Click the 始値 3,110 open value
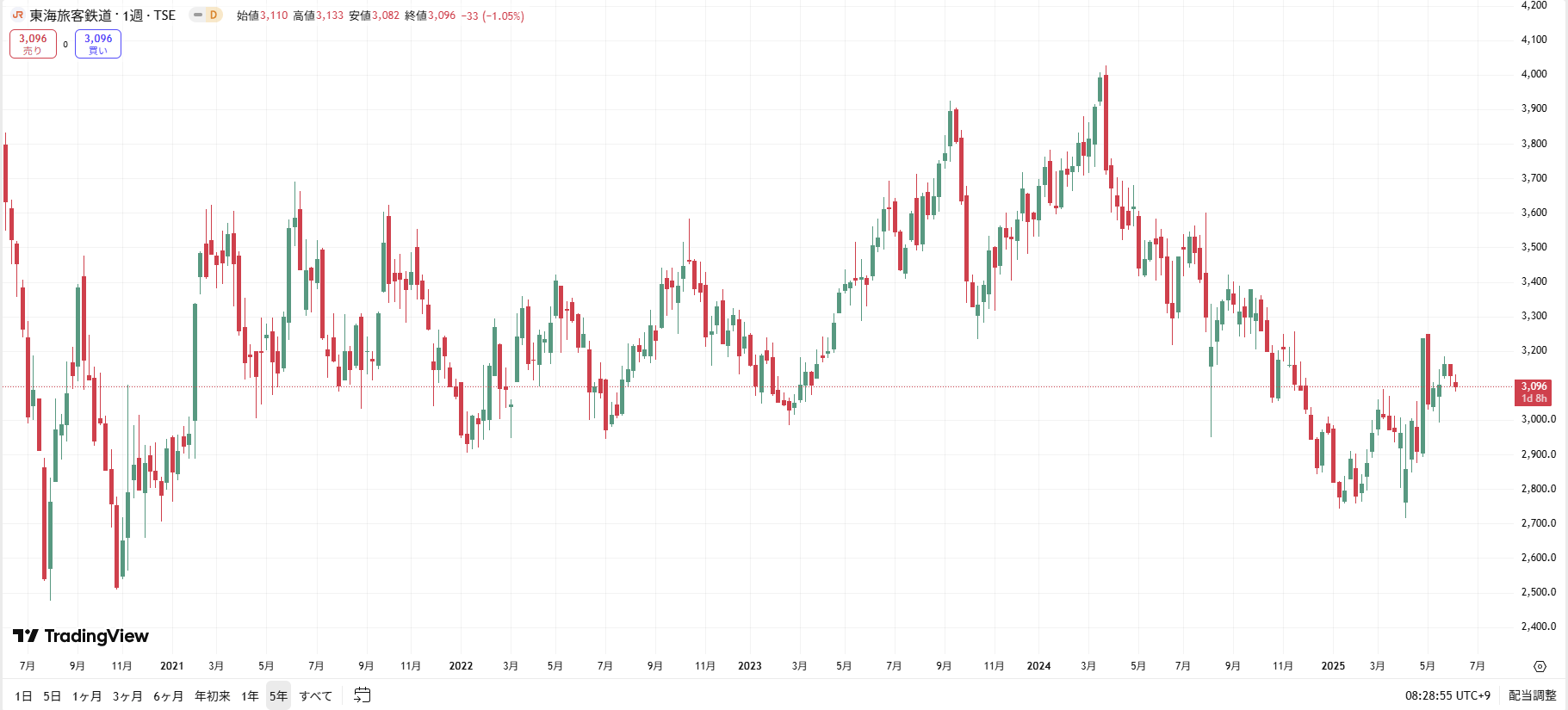The image size is (1568, 710). [x=262, y=15]
